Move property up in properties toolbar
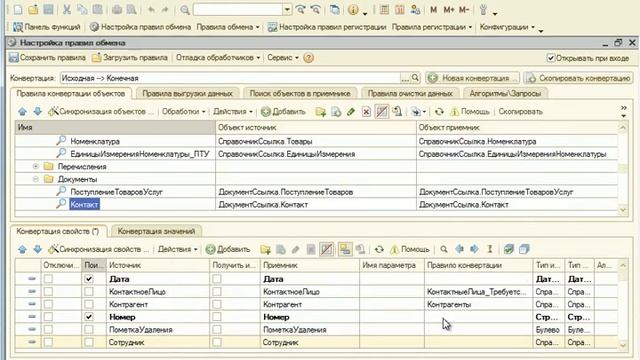Image resolution: width=640 pixels, height=360 pixels. 22,249
